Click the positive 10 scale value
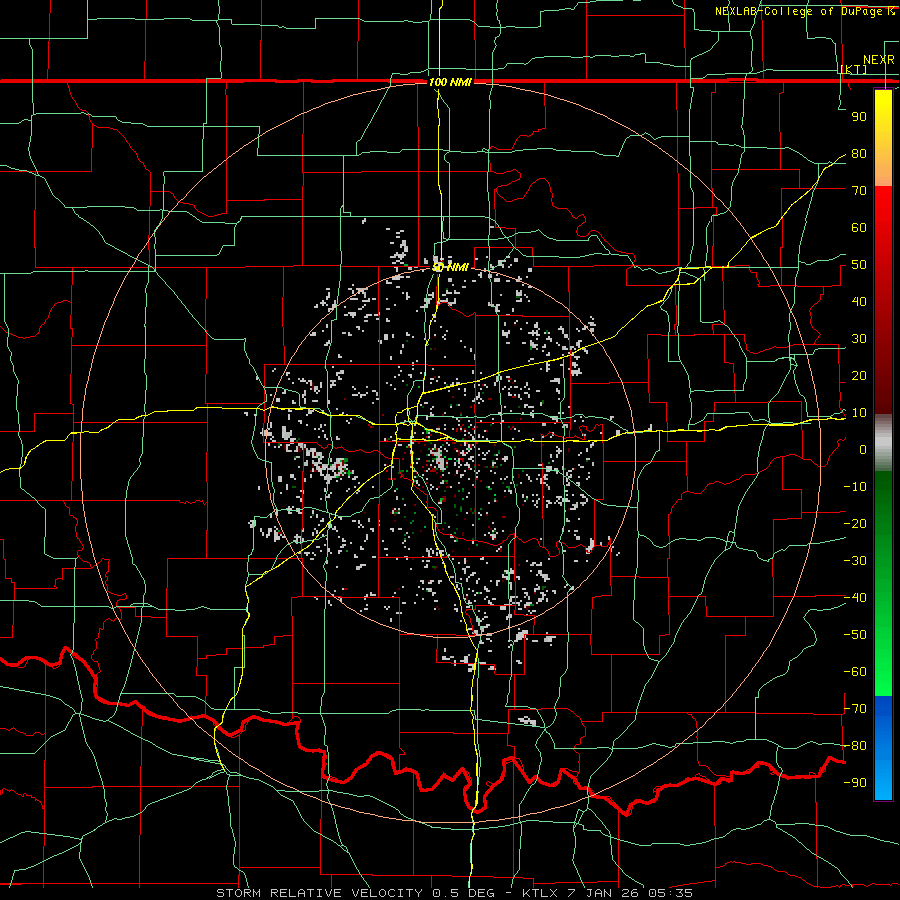 [x=859, y=413]
